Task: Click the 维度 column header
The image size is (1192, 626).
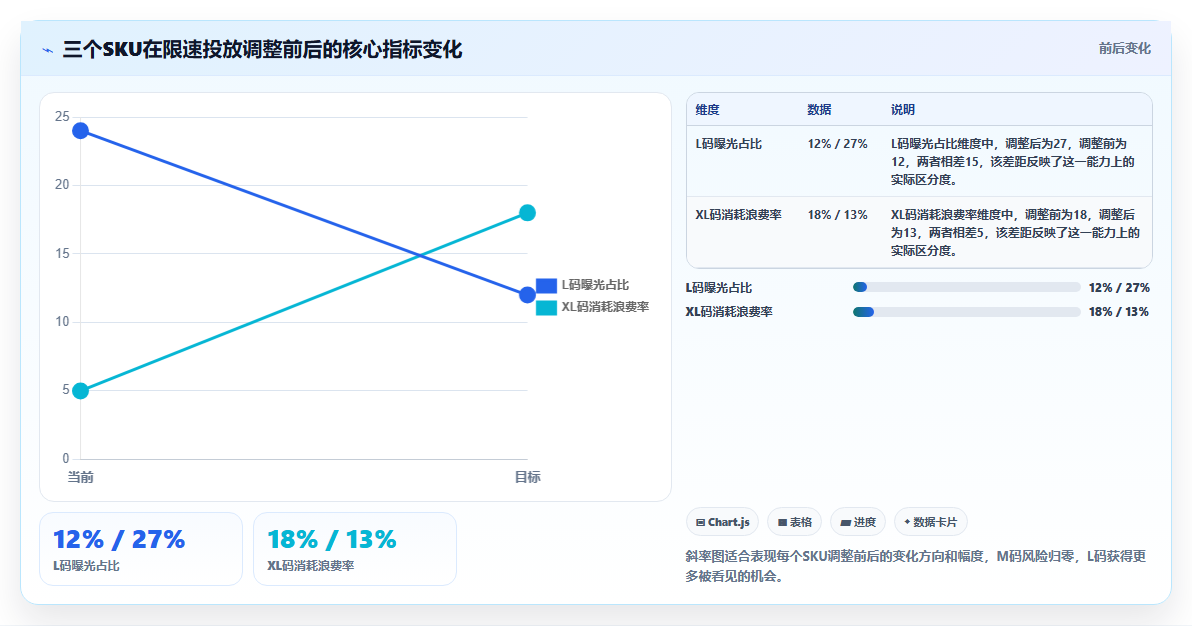Action: click(707, 110)
